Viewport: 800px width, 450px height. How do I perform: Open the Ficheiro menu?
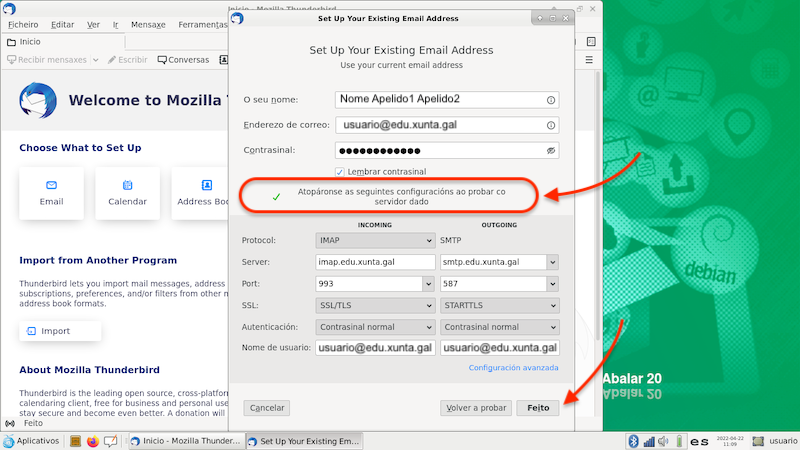click(x=22, y=23)
